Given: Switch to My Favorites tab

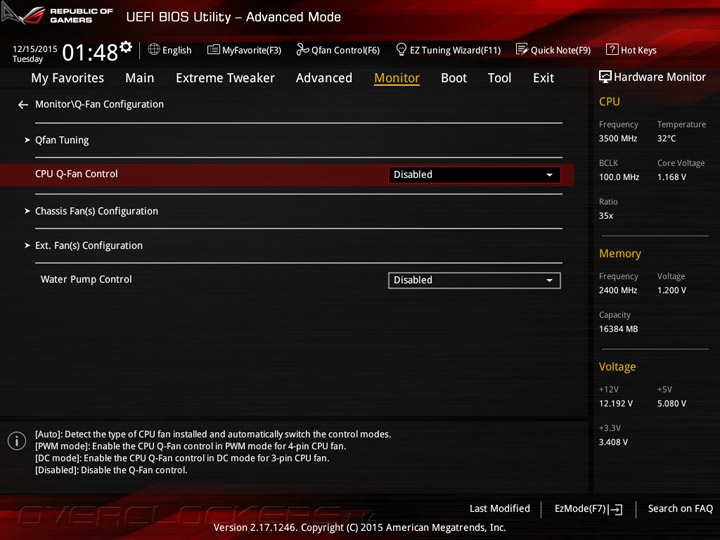Looking at the screenshot, I should (x=68, y=78).
